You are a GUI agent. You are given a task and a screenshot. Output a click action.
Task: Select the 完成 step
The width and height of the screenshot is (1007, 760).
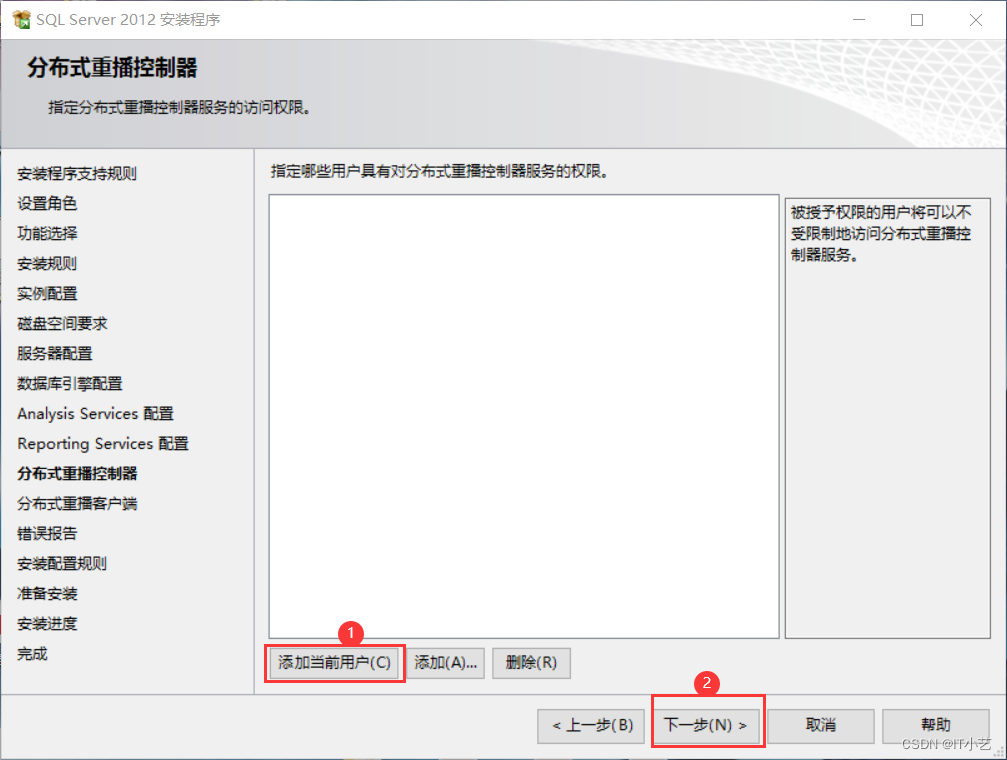tap(32, 654)
